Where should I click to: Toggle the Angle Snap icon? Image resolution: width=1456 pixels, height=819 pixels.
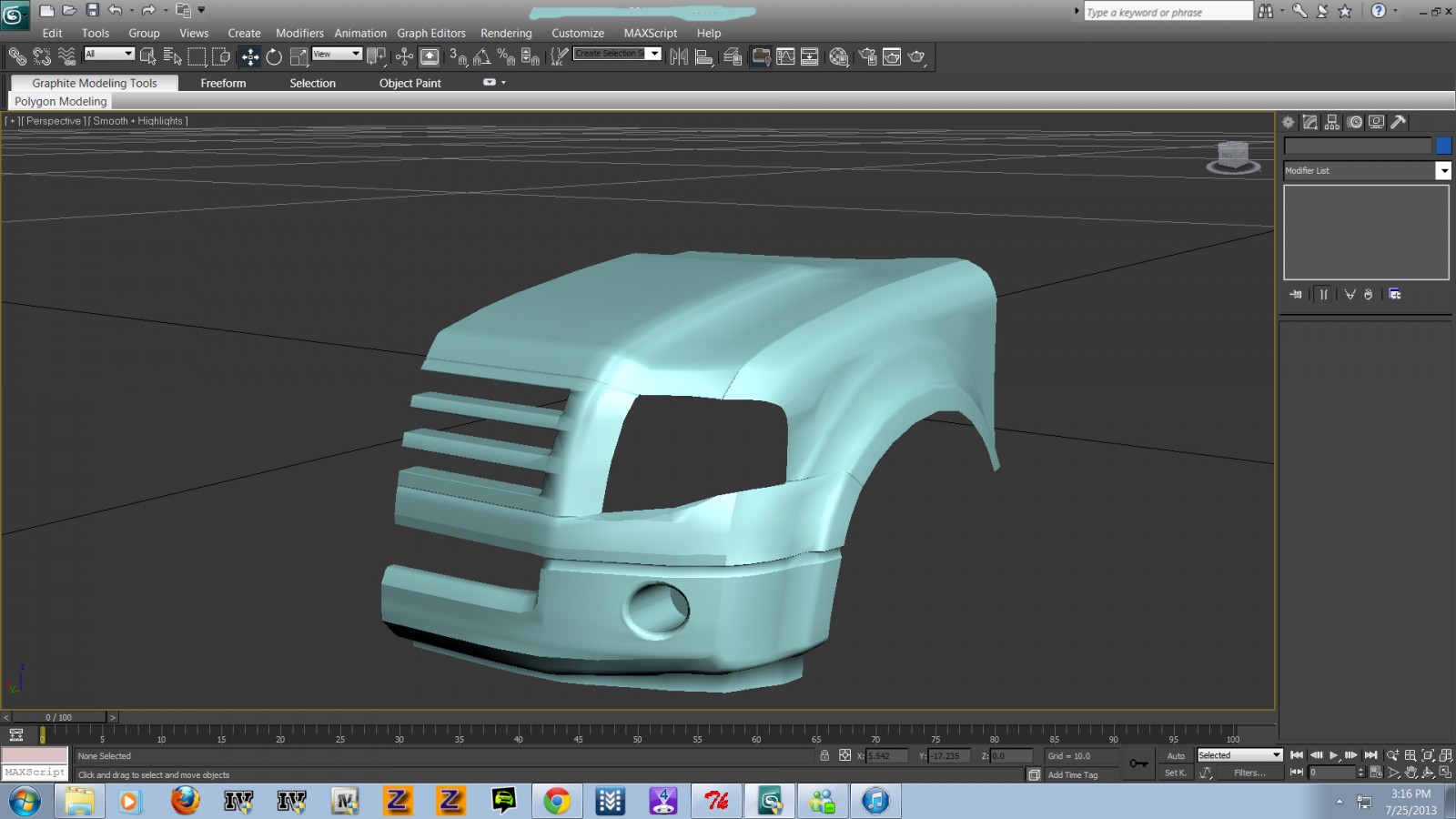482,57
